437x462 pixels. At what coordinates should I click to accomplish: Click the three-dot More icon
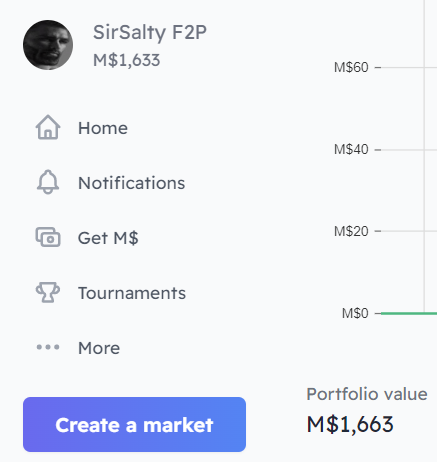(48, 347)
